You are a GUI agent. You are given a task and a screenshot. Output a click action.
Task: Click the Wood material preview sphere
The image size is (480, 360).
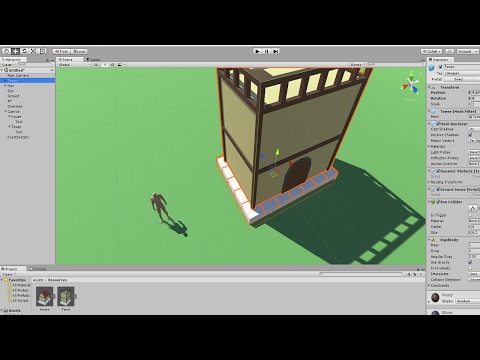(435, 297)
